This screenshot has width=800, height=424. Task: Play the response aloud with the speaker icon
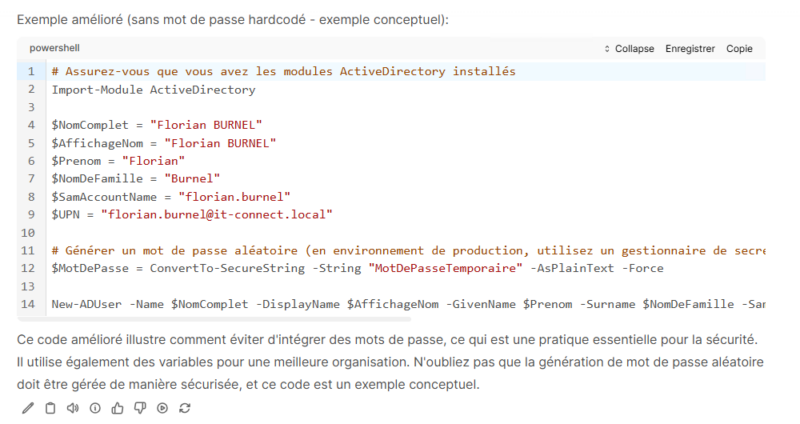pyautogui.click(x=72, y=408)
